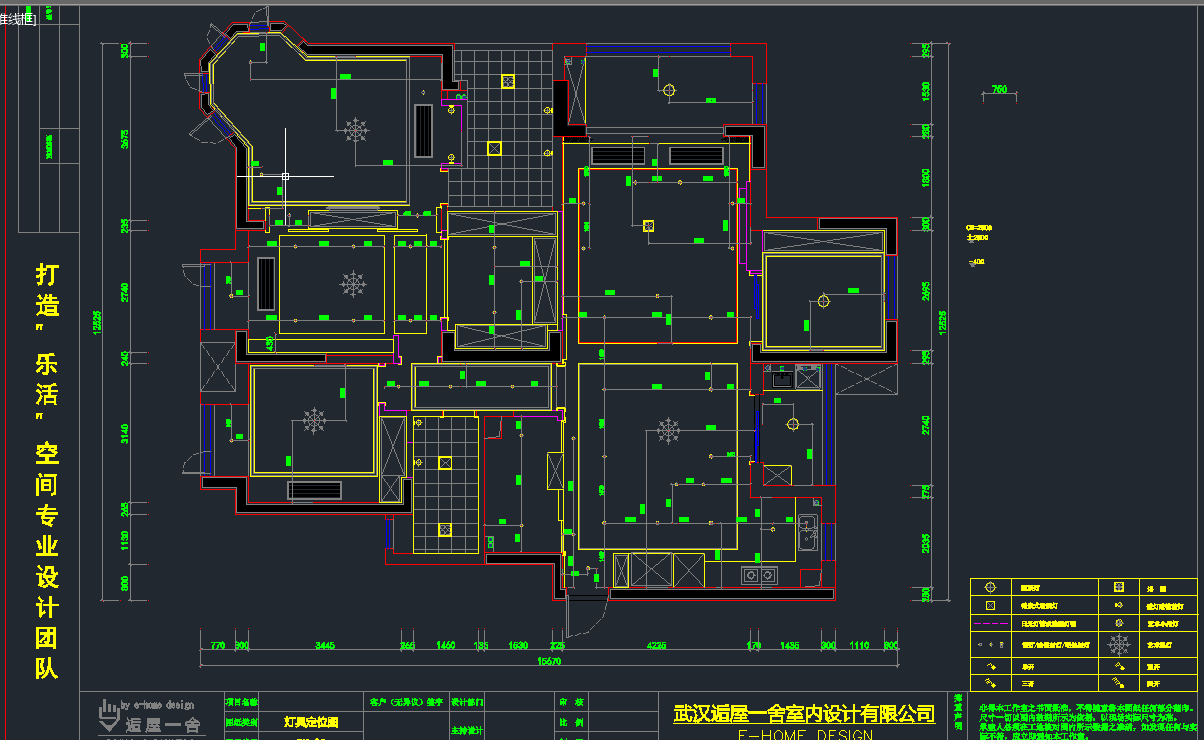1204x740 pixels.
Task: Select the crosshair-circle downlight symbol in the legend
Action: (992, 588)
